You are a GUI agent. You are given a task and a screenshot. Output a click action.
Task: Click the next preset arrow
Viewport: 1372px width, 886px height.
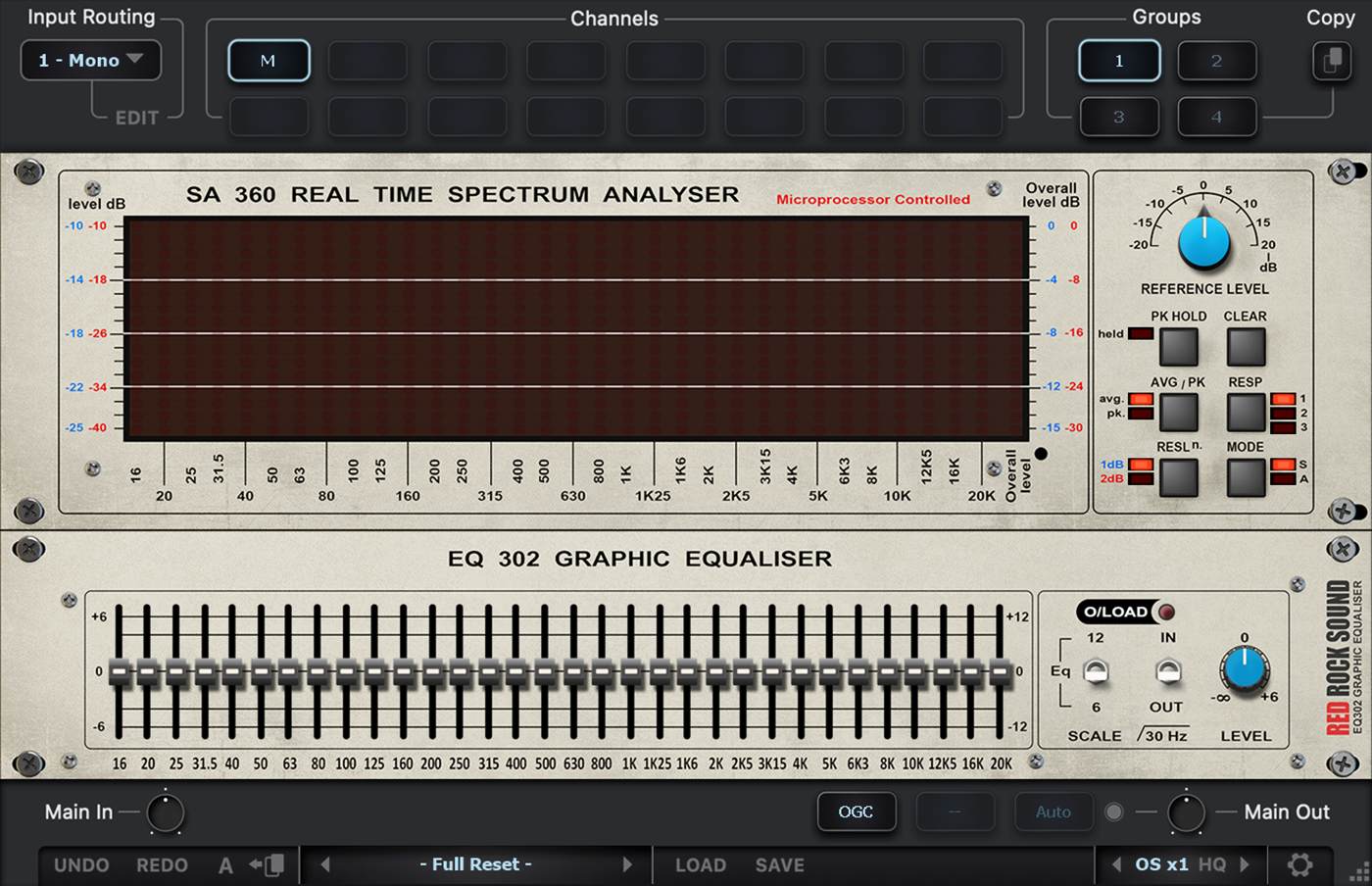(628, 864)
